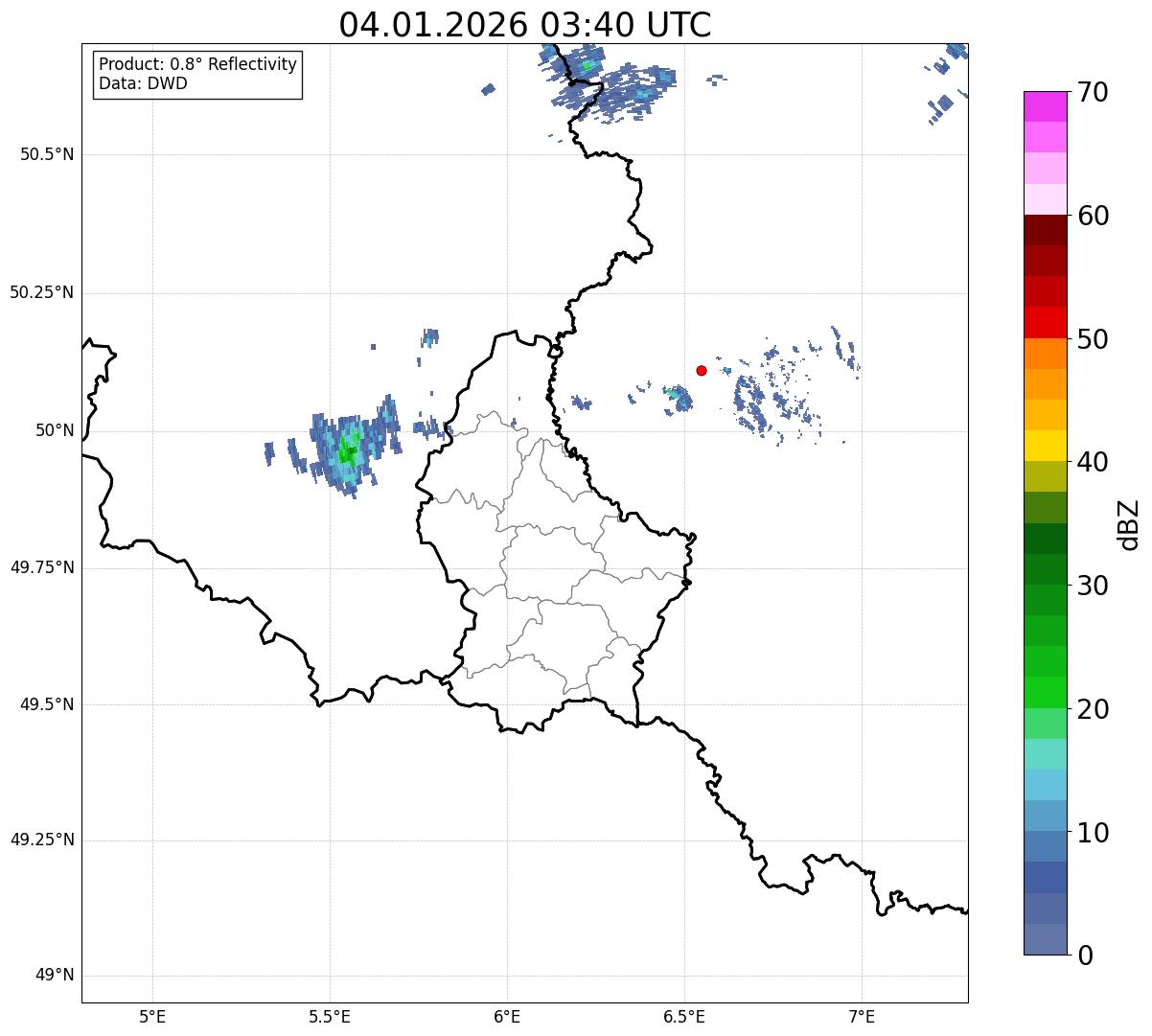Click the 7°E longitude label
This screenshot has height=1036, width=1152.
click(862, 1016)
